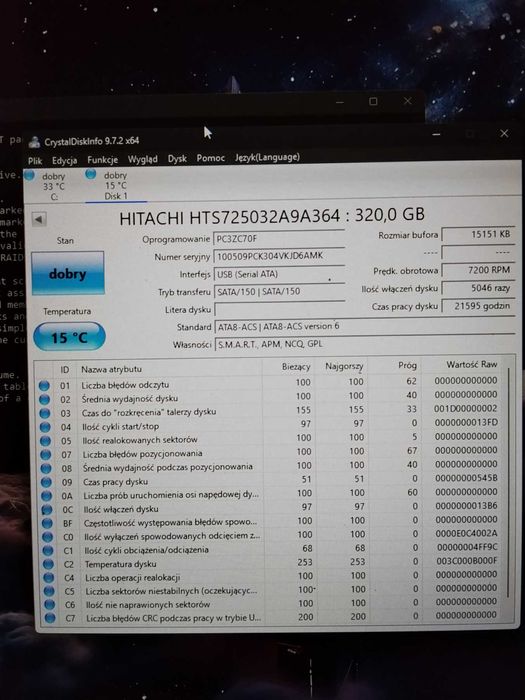The height and width of the screenshot is (700, 525).
Task: Click the attribute list vertical scrollbar
Action: point(508,484)
